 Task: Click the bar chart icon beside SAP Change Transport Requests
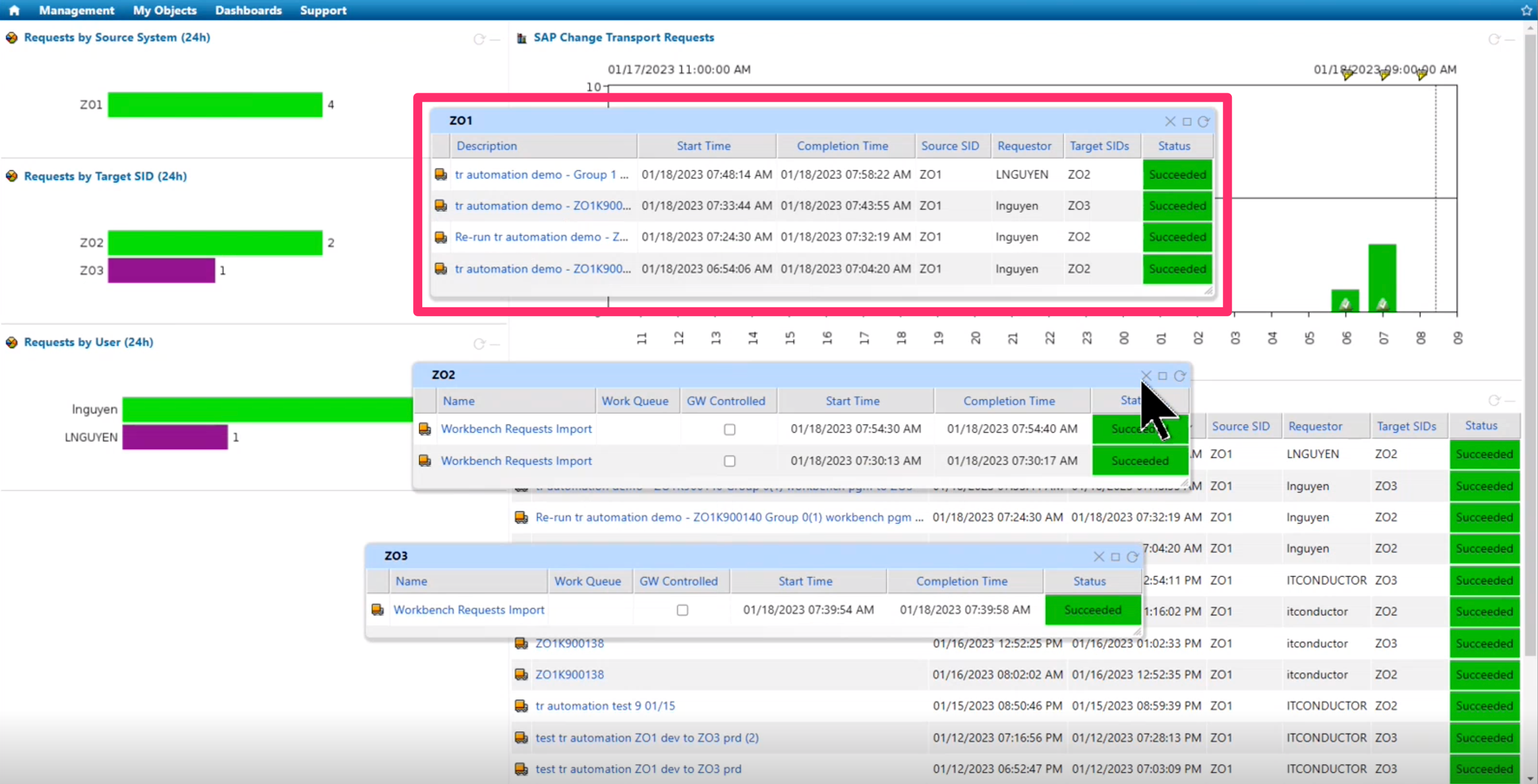click(x=521, y=37)
